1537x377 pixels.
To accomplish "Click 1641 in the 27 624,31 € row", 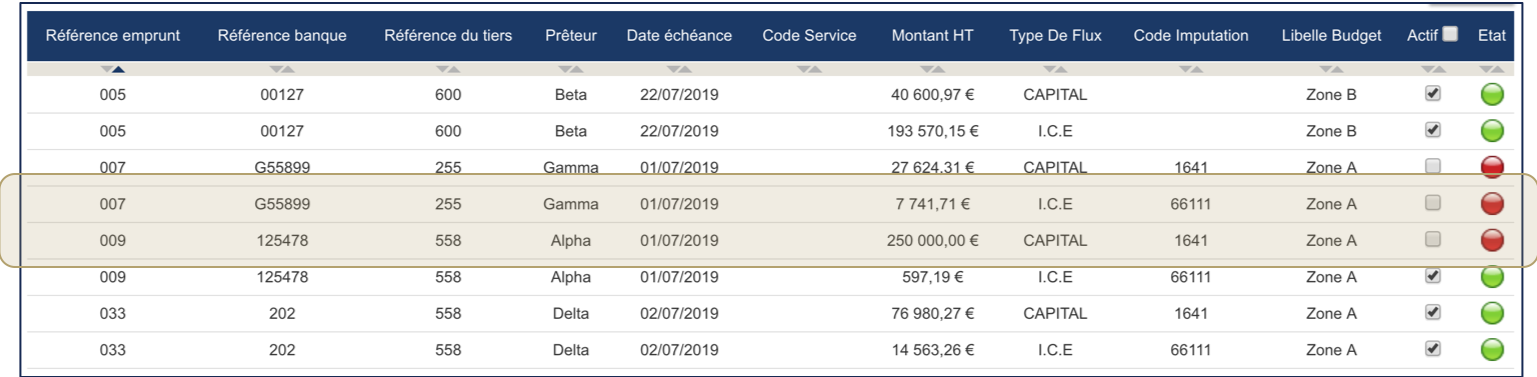I will [1191, 167].
